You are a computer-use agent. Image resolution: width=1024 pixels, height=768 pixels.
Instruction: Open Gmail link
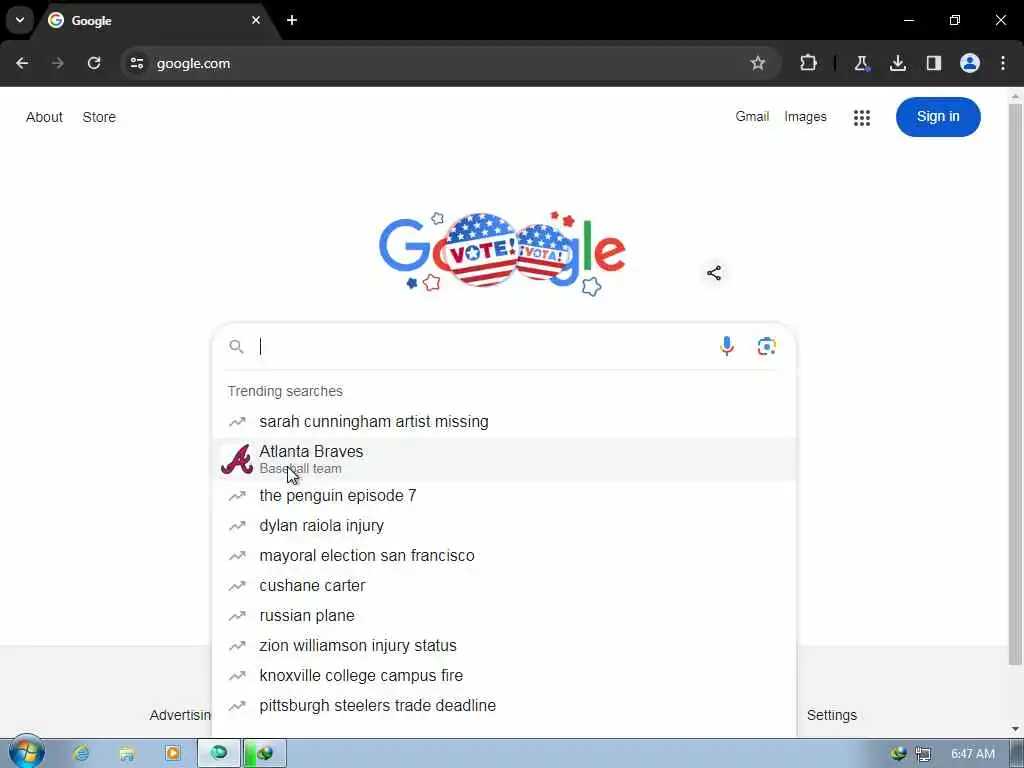tap(752, 116)
